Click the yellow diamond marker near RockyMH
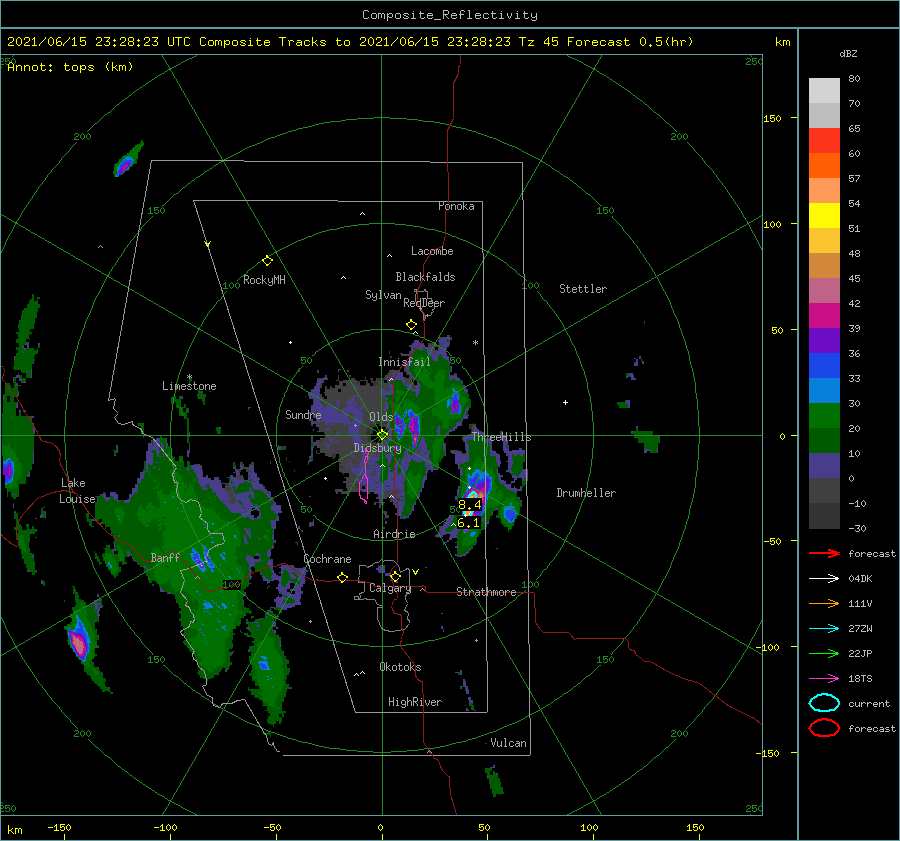900x841 pixels. [x=267, y=261]
